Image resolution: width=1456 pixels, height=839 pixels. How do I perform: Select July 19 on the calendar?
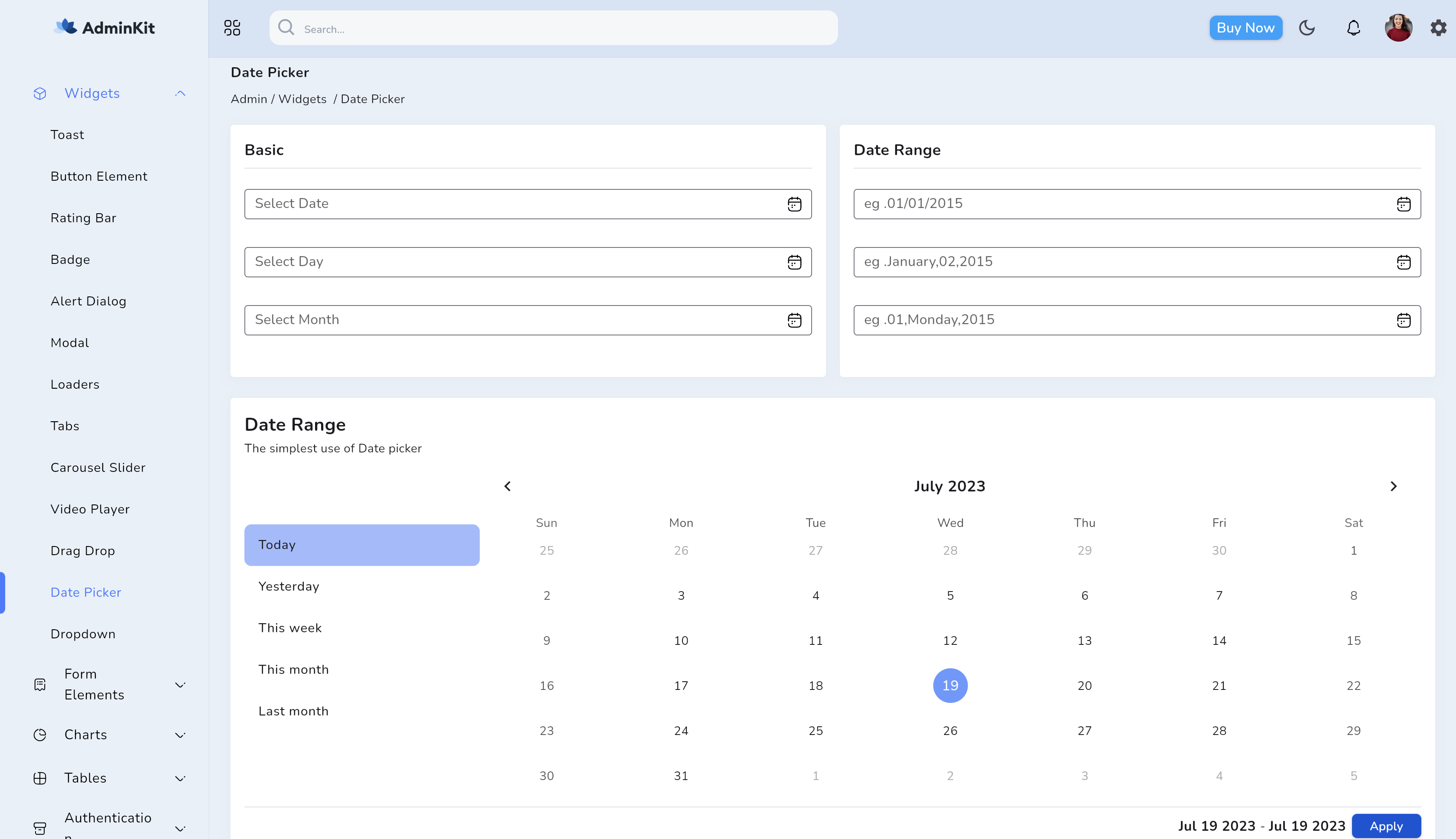tap(949, 685)
